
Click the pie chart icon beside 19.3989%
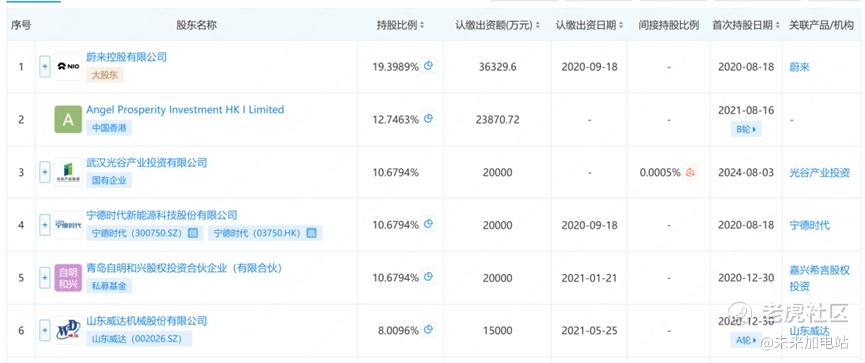428,66
